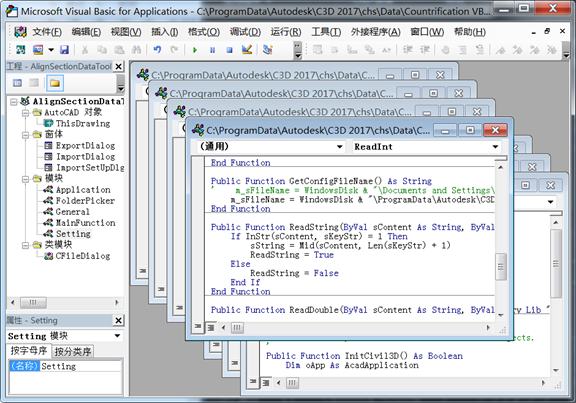Open the 视图(V) menu
The image size is (576, 403).
[126, 32]
